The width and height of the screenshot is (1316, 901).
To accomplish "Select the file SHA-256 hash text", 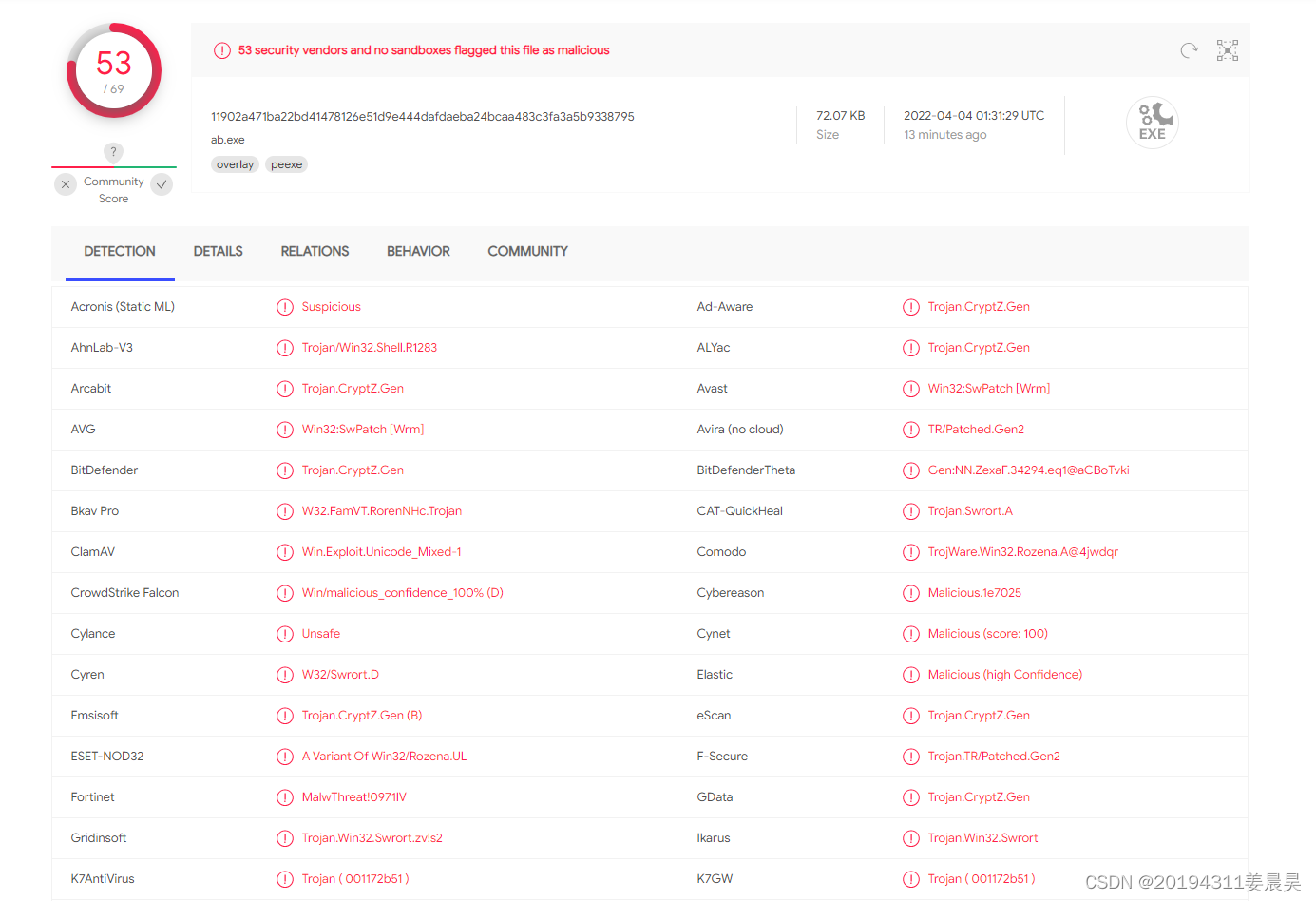I will pos(423,117).
